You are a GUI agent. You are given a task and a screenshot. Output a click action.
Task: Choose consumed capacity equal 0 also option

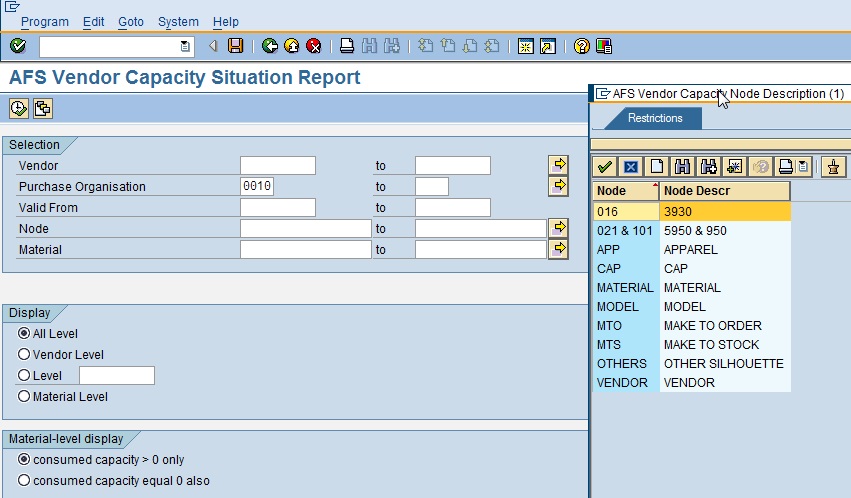click(24, 481)
